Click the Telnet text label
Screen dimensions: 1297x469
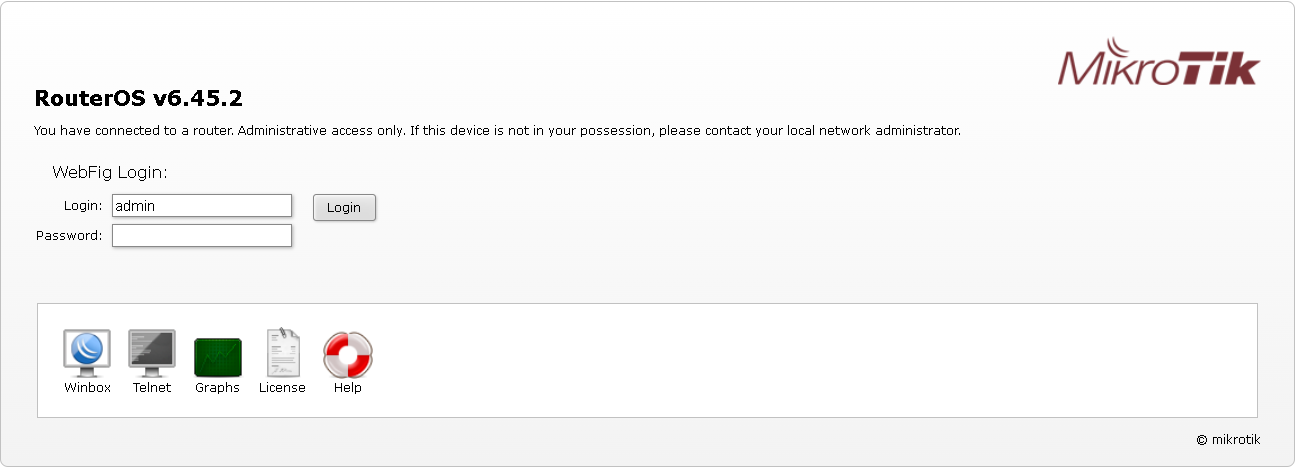[x=152, y=388]
